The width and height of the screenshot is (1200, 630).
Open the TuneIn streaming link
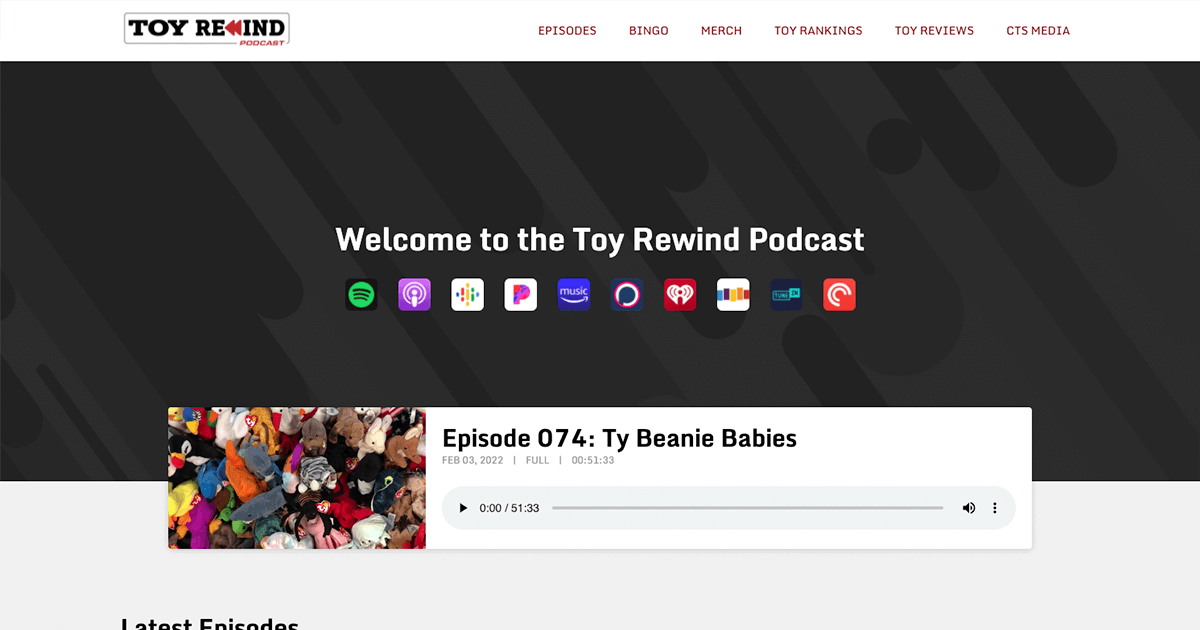tap(786, 294)
